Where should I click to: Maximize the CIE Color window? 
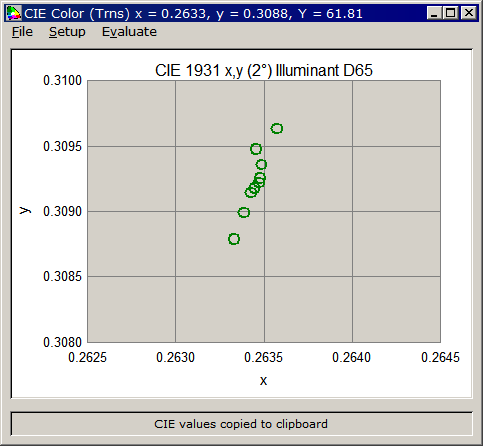[x=450, y=13]
